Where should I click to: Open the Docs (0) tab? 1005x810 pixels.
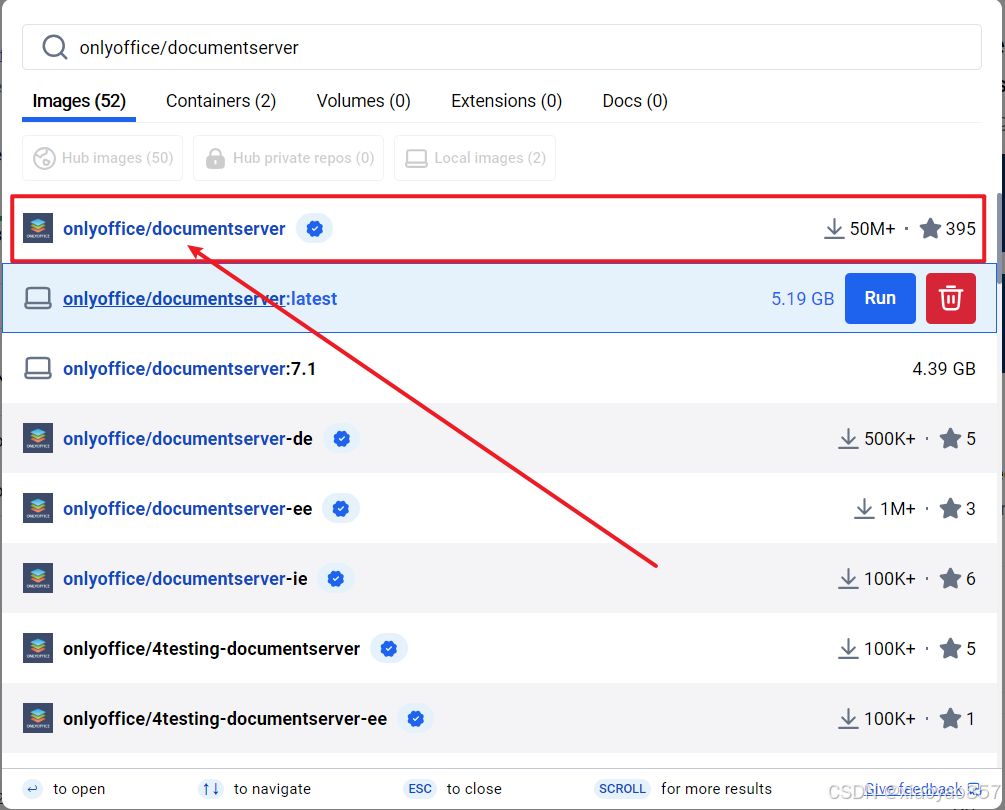(635, 101)
